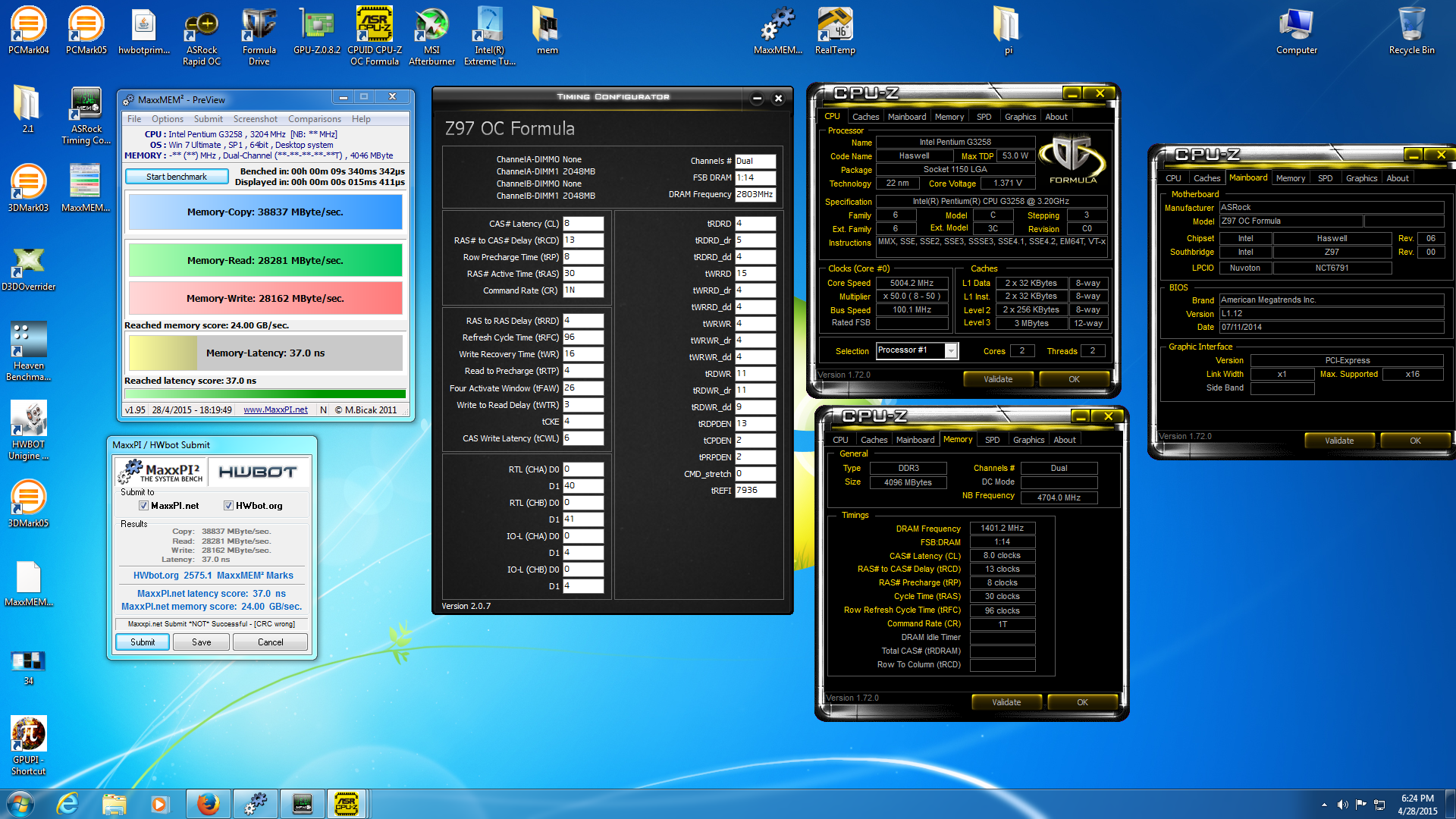Click Validate in CPU-Z Mainboard window
Viewport: 1456px width, 819px height.
[1338, 441]
